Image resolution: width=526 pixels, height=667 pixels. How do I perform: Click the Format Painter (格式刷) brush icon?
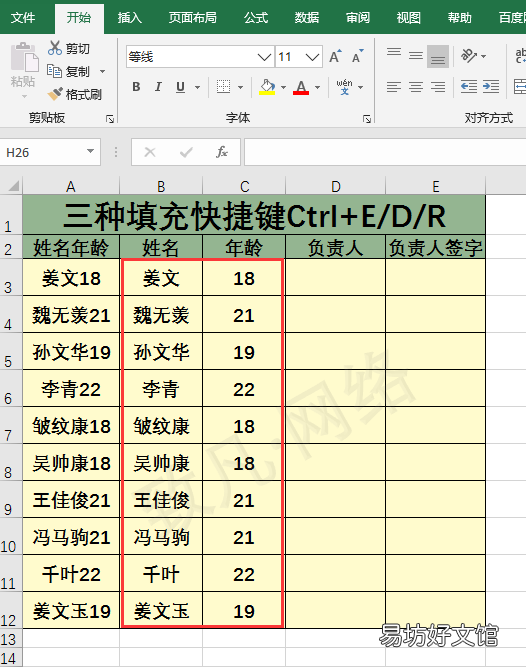click(55, 94)
